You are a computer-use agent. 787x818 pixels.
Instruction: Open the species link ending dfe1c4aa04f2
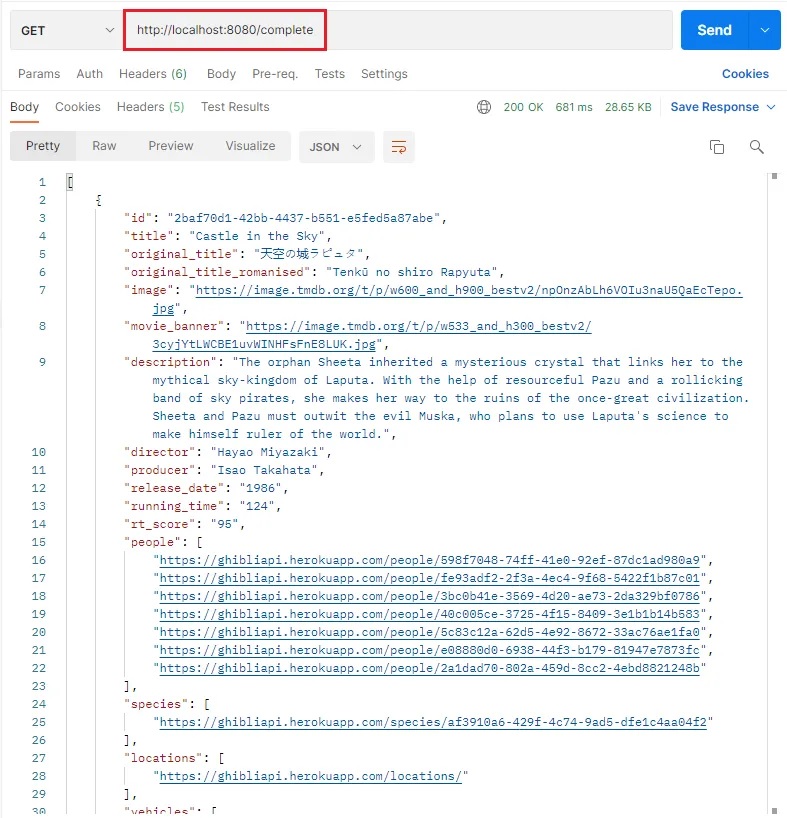click(x=433, y=722)
